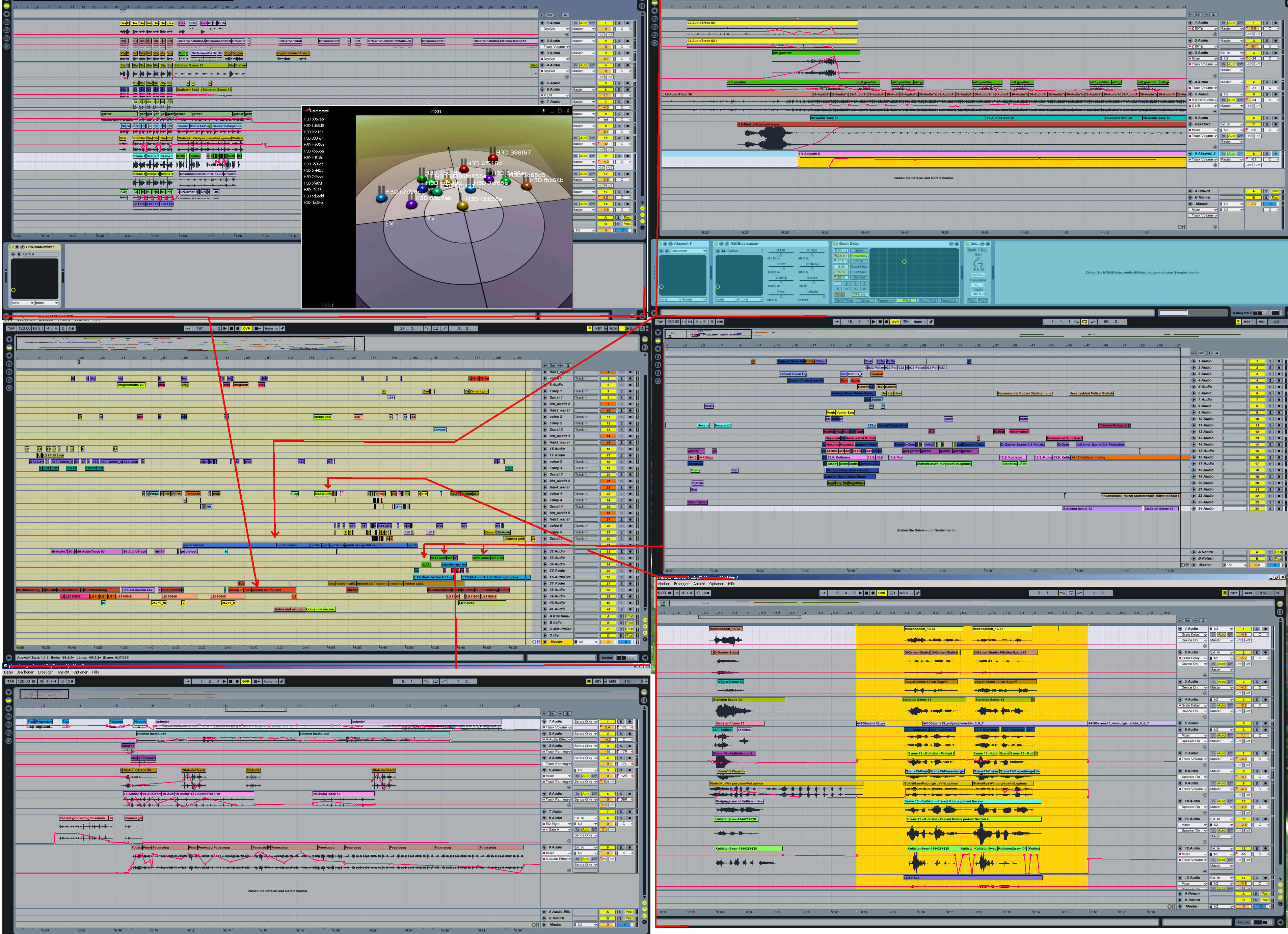This screenshot has width=1288, height=934.
Task: Toggle track activator 1 in bottom-right window
Action: 1243,629
